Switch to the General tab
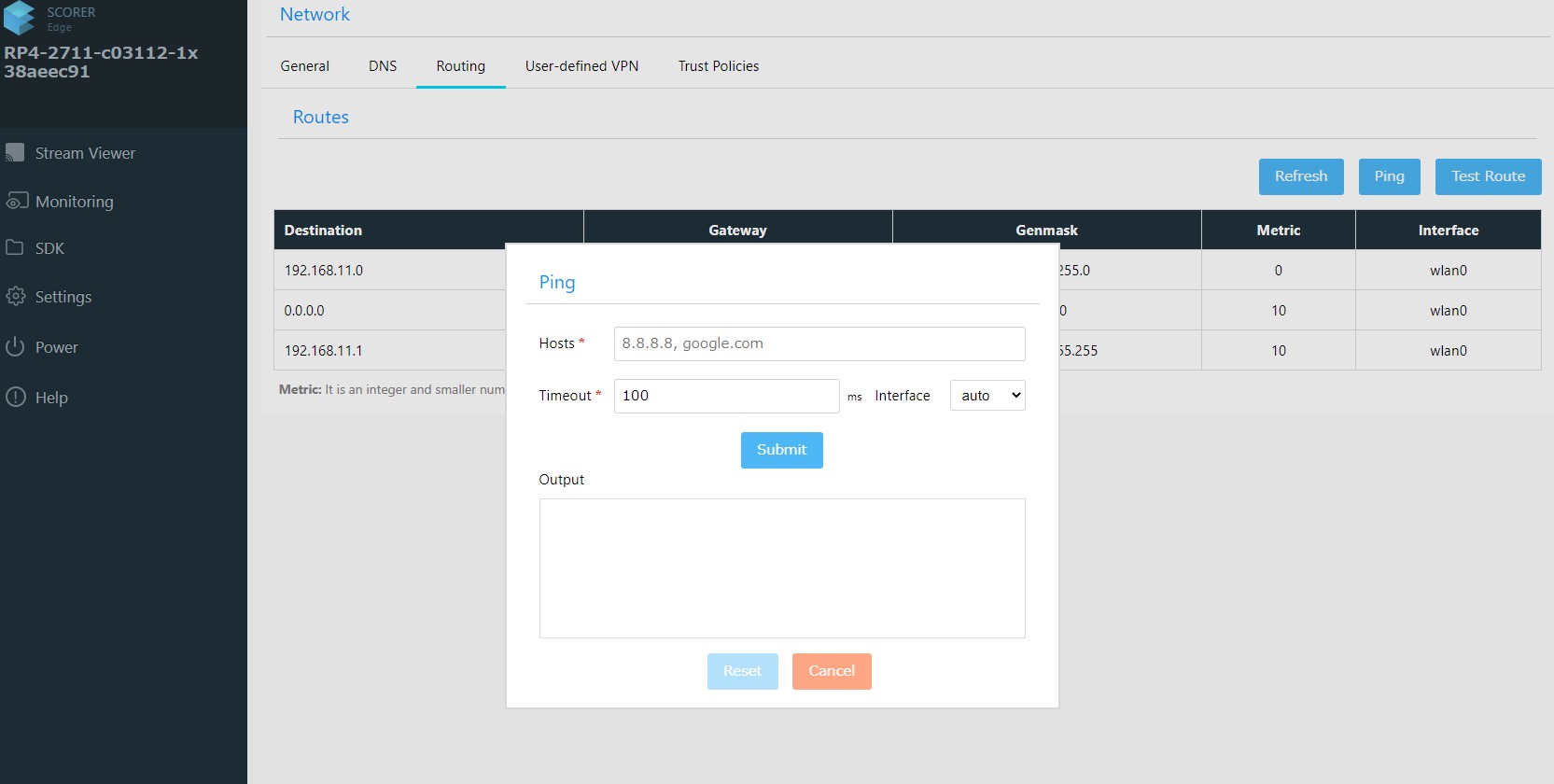Viewport: 1554px width, 784px height. 304,66
